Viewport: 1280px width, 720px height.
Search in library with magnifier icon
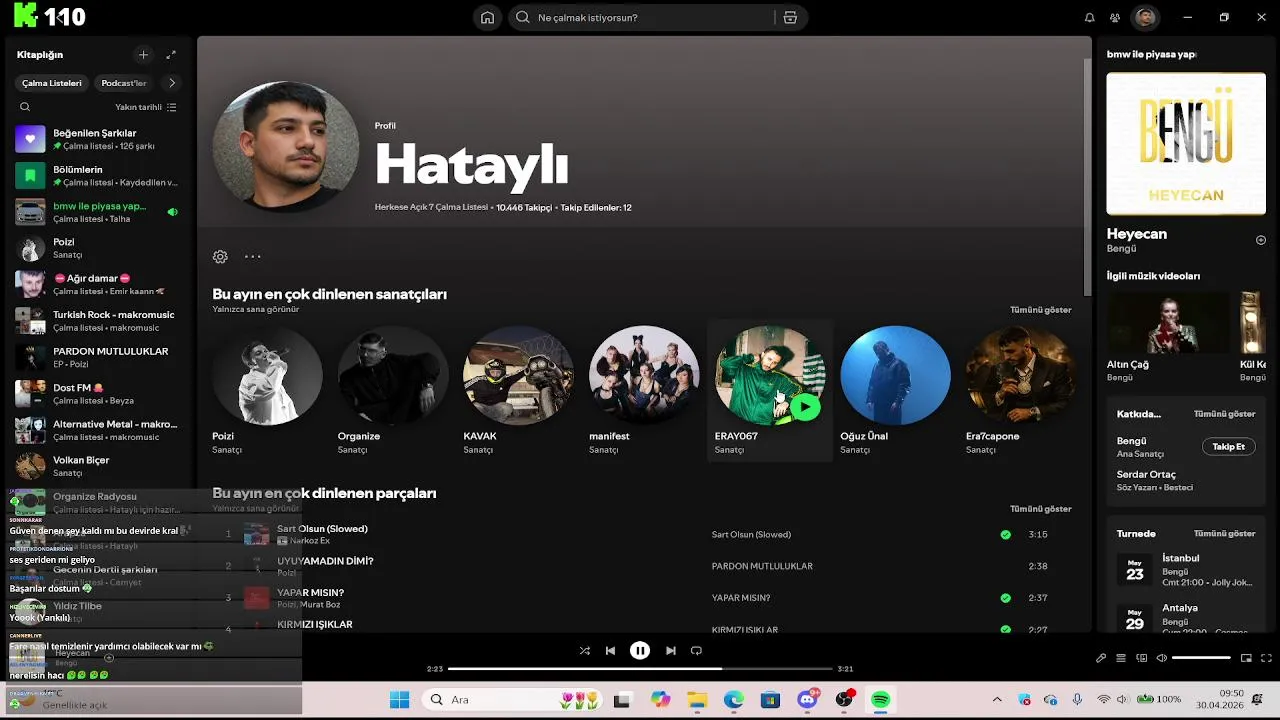(x=25, y=107)
